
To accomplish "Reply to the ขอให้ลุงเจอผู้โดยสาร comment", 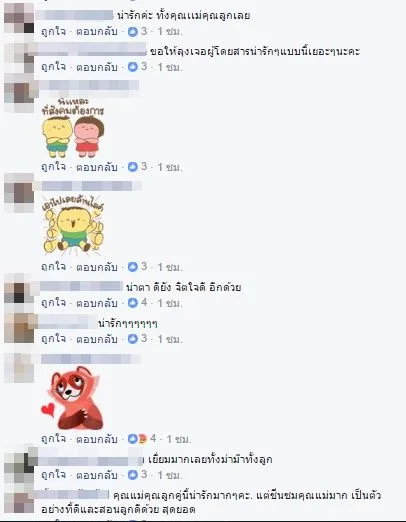I will [x=97, y=67].
